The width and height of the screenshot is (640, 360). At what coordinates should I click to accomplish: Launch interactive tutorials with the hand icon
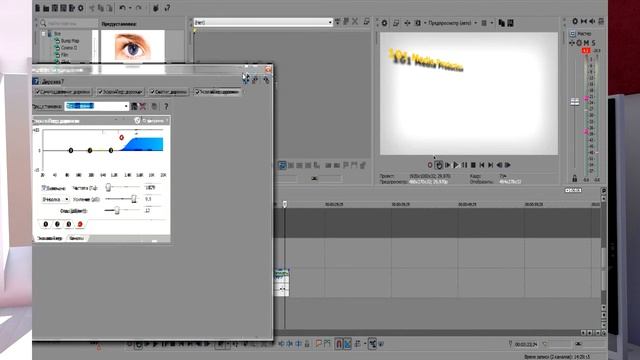156,8
